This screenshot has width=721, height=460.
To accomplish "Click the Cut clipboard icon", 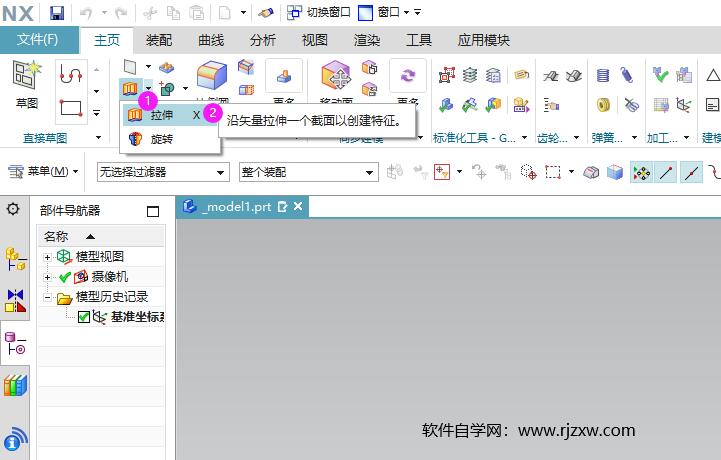I will click(150, 13).
